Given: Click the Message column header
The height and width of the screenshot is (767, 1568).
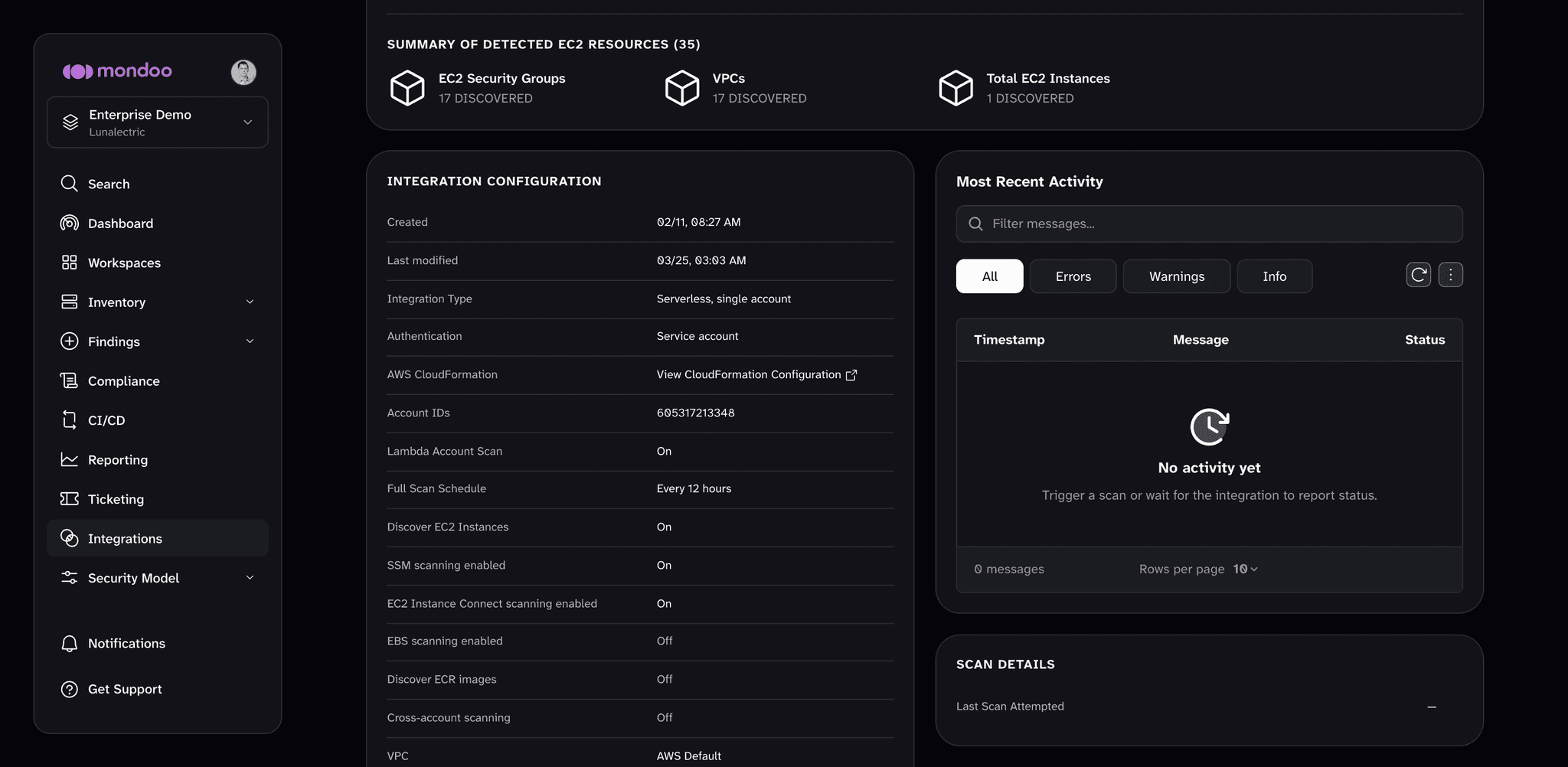Looking at the screenshot, I should 1200,339.
